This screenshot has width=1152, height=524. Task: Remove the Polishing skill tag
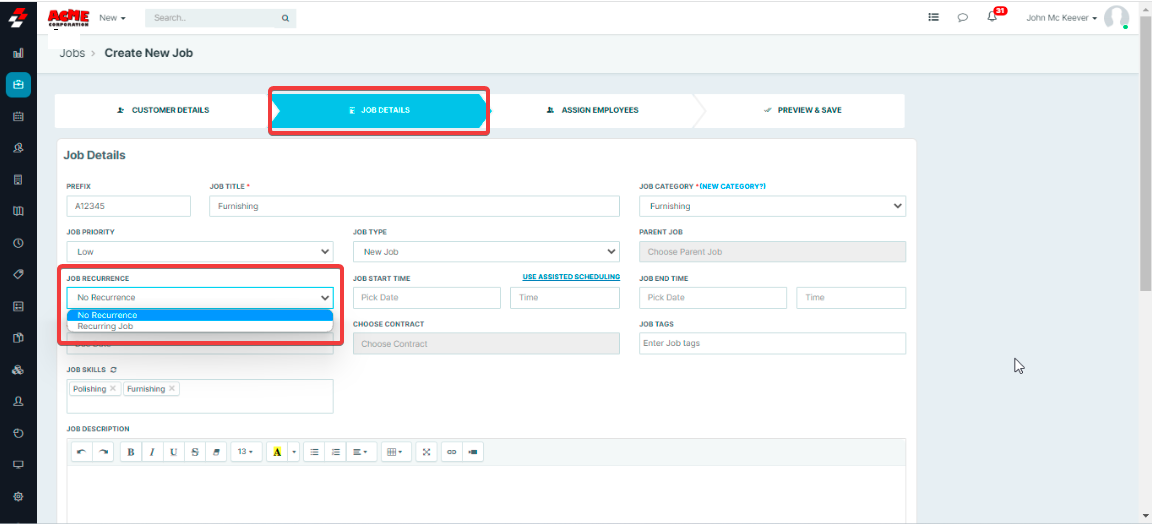pyautogui.click(x=113, y=389)
